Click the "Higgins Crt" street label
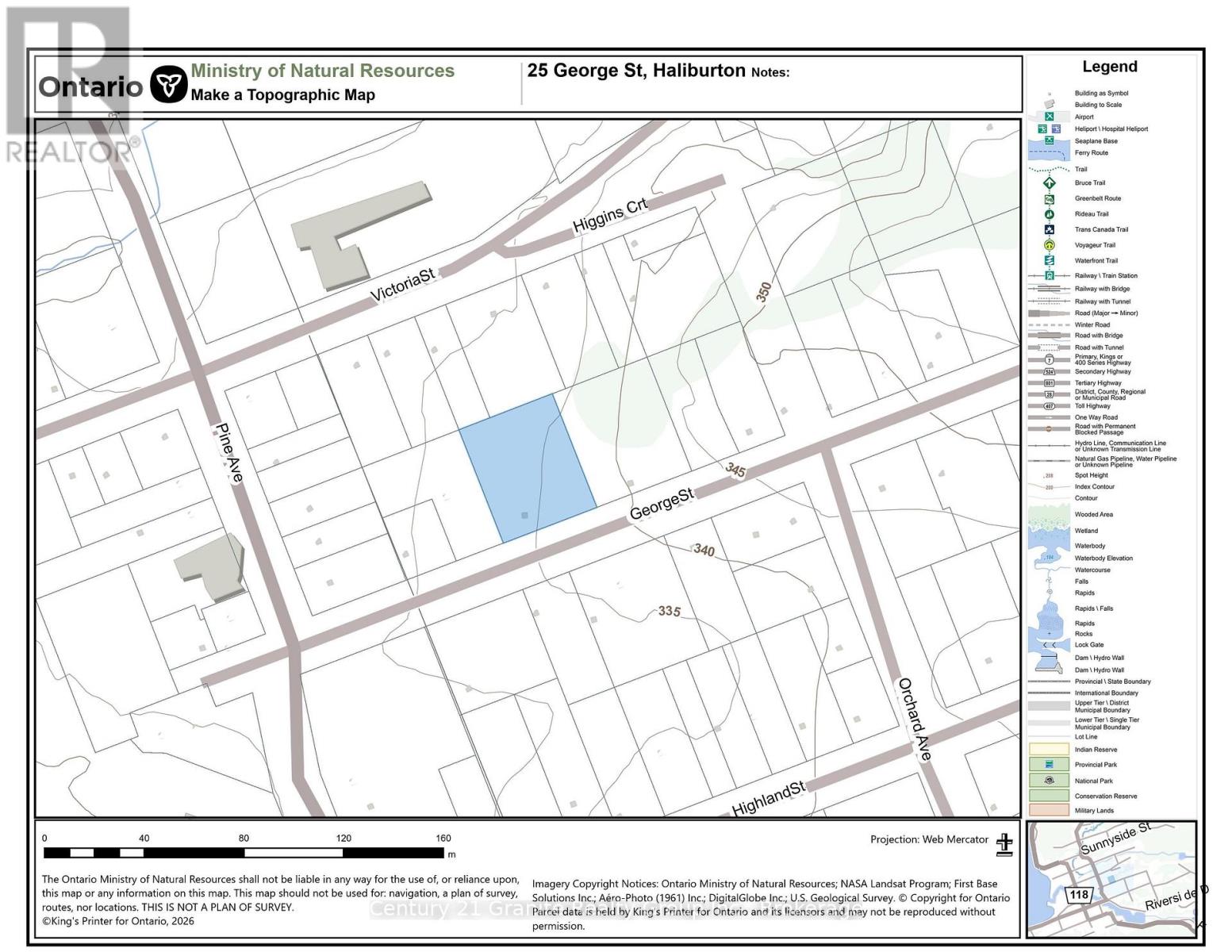 point(610,215)
